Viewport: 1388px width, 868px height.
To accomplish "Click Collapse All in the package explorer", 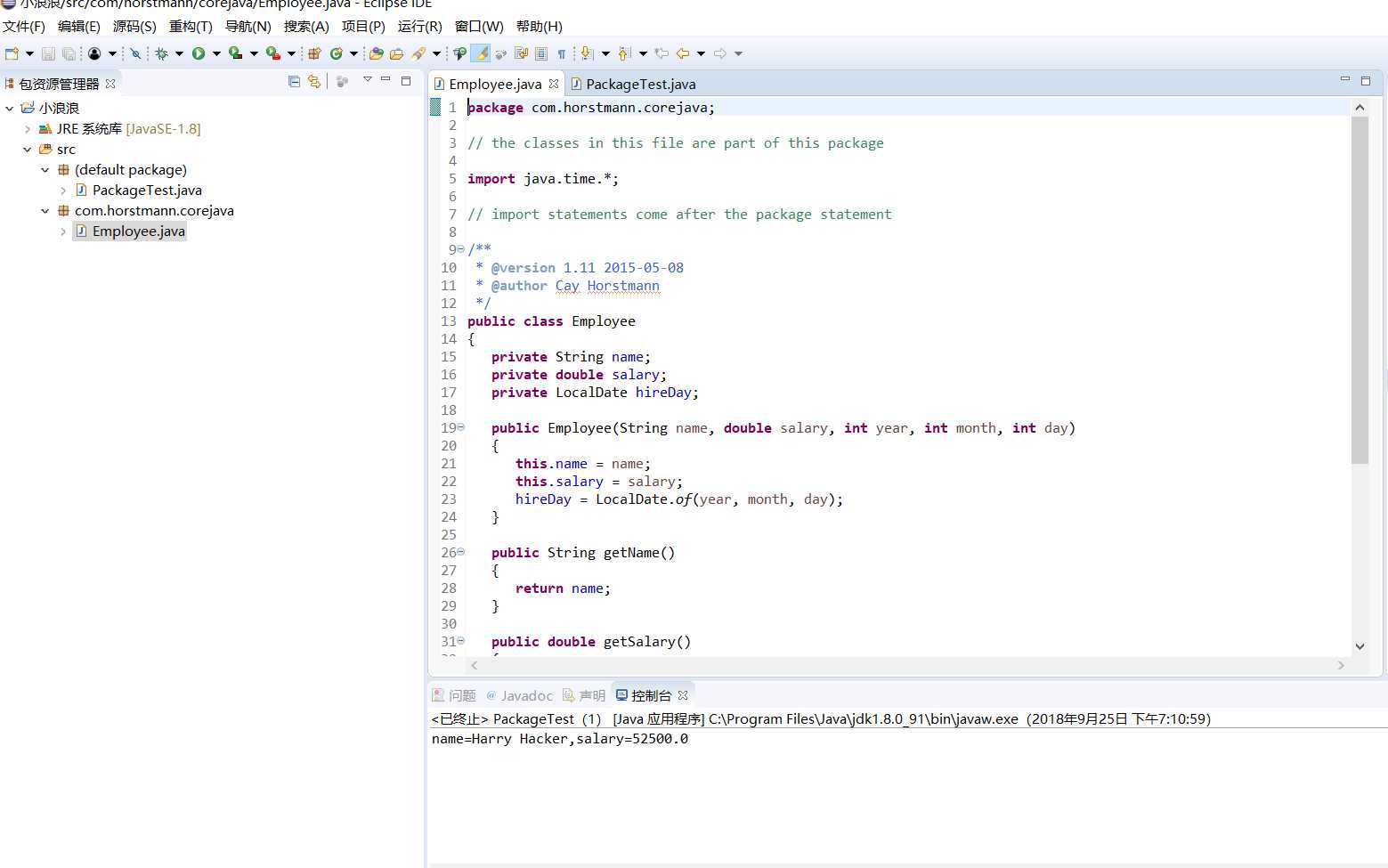I will (294, 81).
